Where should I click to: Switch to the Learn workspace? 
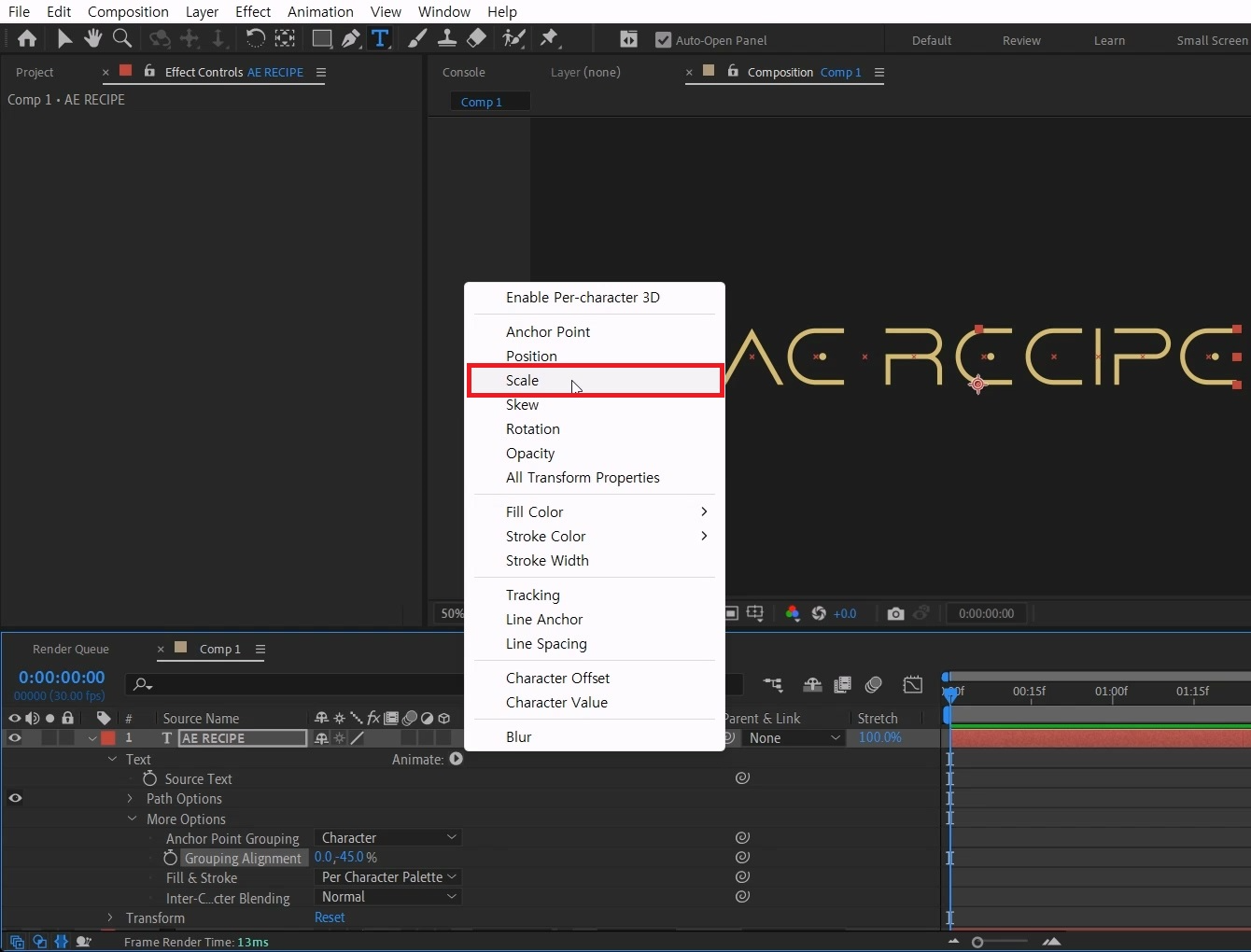click(1109, 40)
